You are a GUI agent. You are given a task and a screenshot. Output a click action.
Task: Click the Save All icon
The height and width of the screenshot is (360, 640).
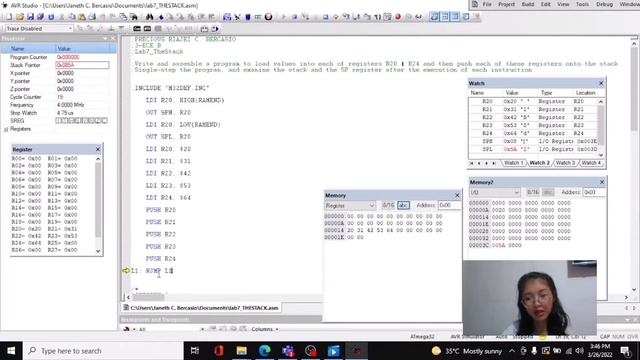click(40, 17)
